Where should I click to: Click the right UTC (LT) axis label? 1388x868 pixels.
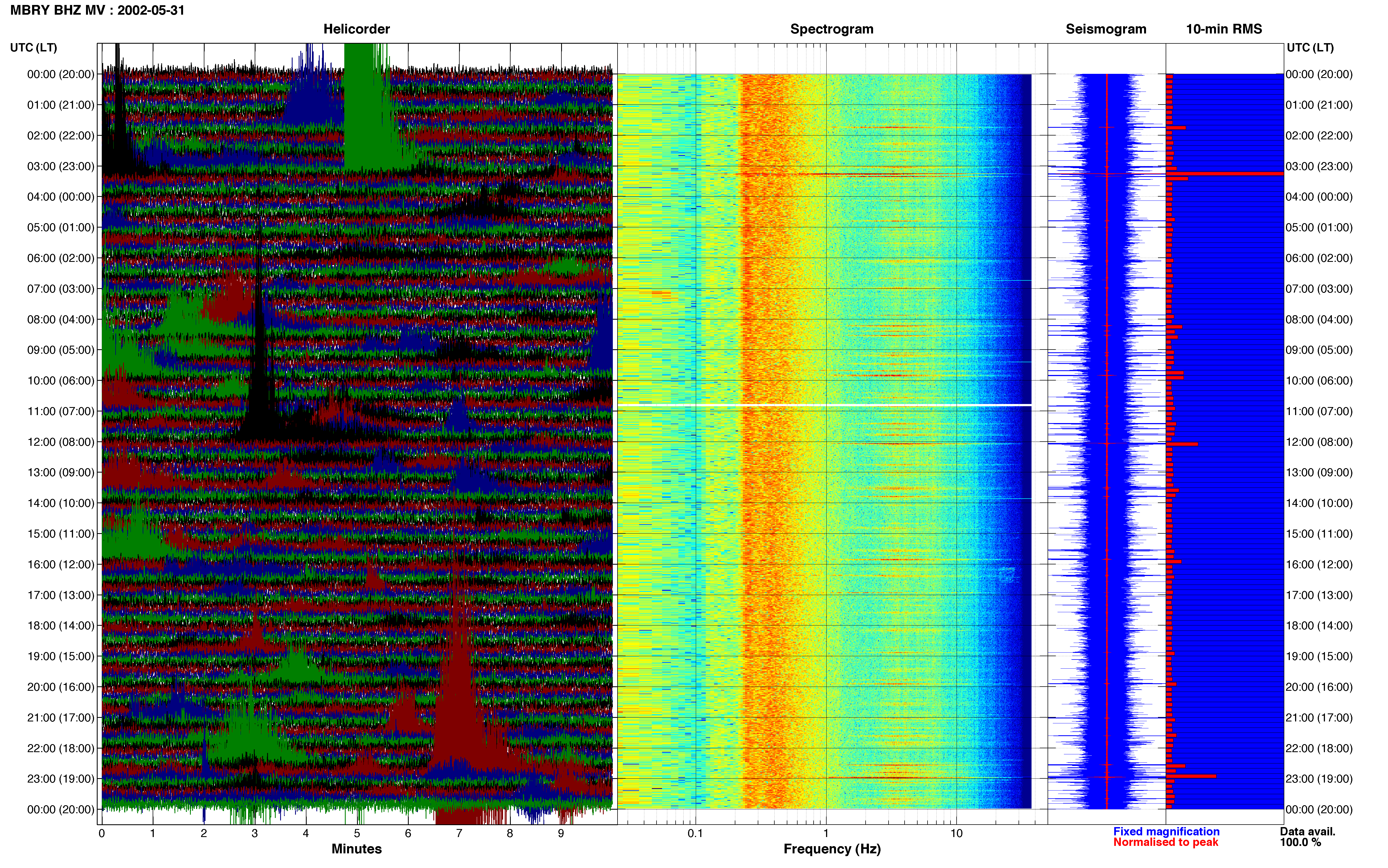(x=1310, y=48)
